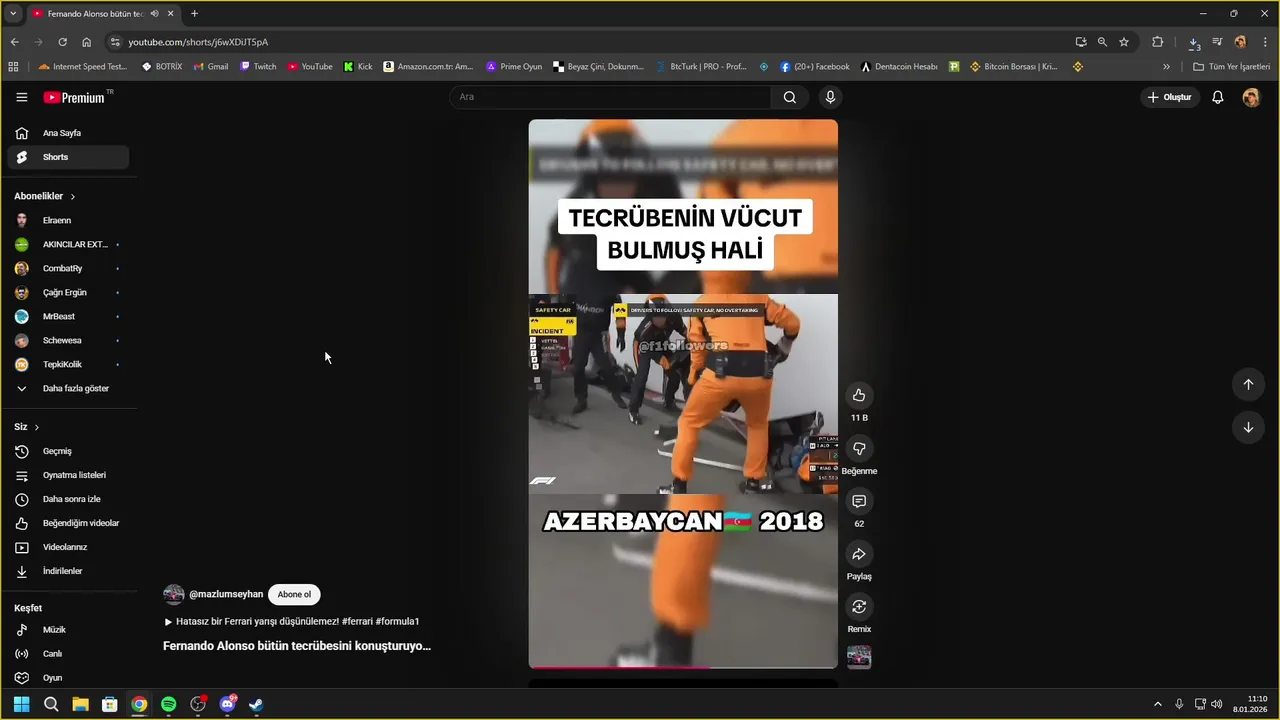
Task: Open the account avatar menu on YouTube
Action: point(1251,97)
